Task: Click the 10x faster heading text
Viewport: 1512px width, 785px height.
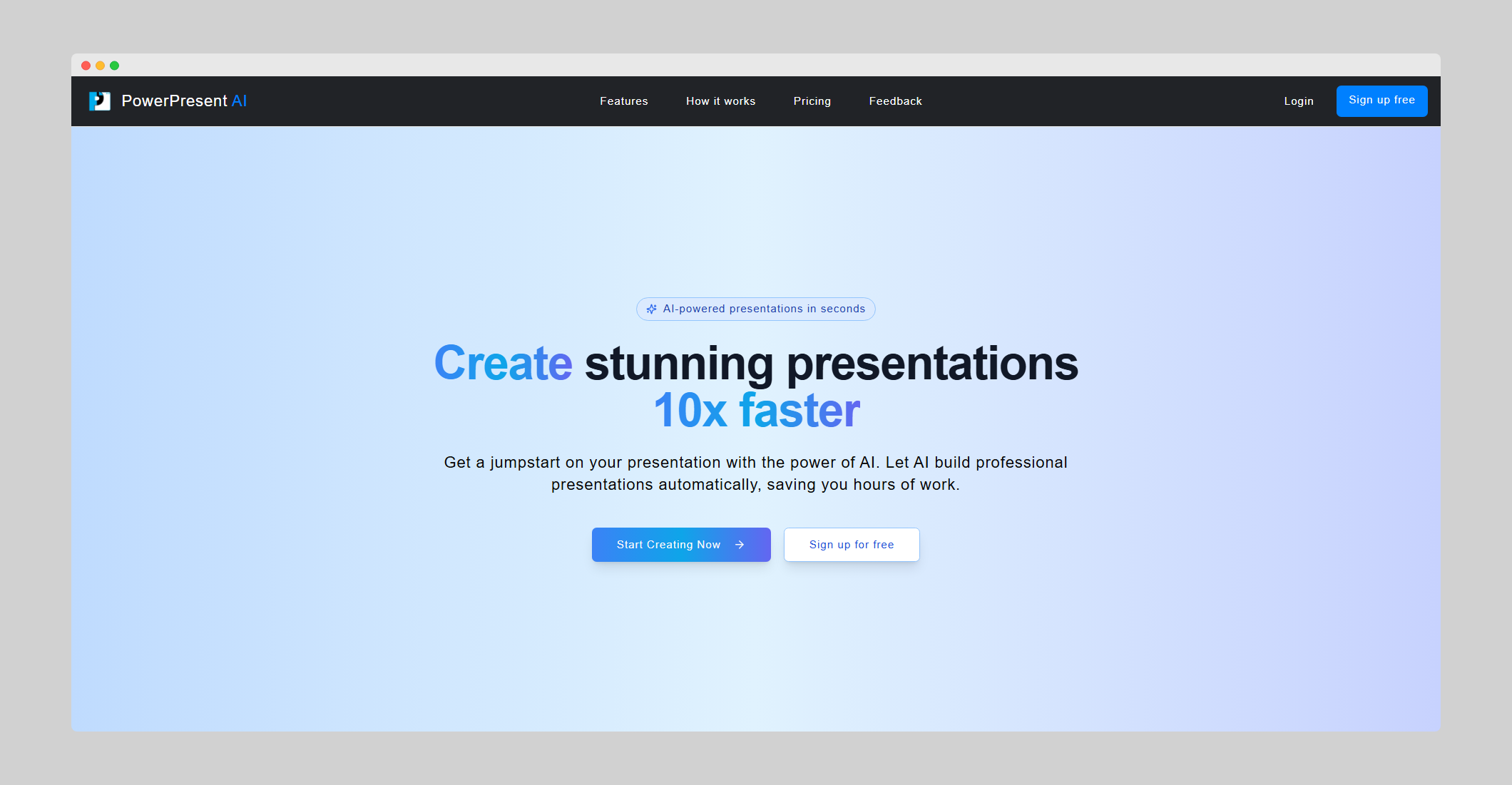Action: click(x=756, y=409)
